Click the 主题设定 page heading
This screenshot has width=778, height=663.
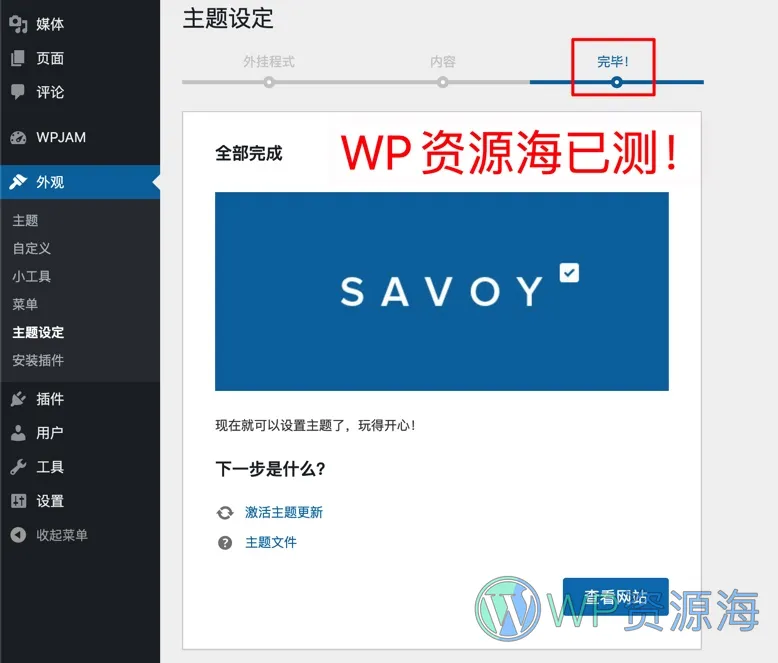coord(228,19)
